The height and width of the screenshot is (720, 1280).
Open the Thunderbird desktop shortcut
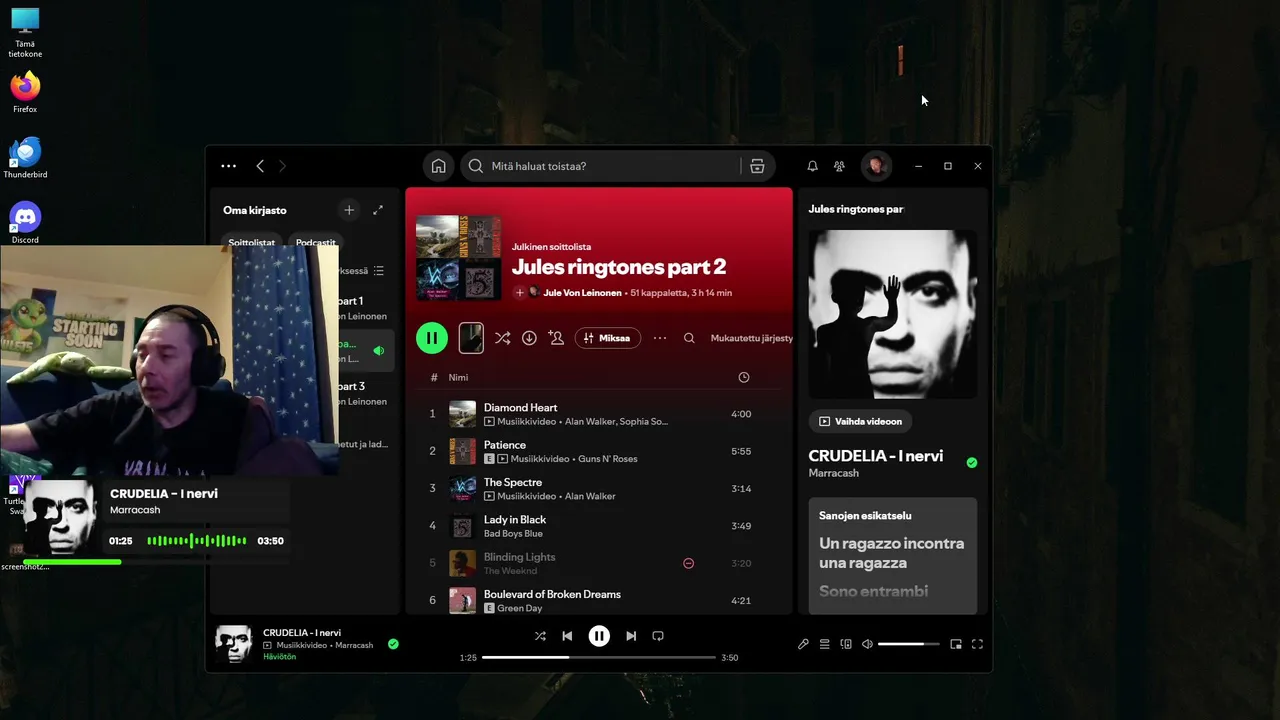click(x=25, y=158)
